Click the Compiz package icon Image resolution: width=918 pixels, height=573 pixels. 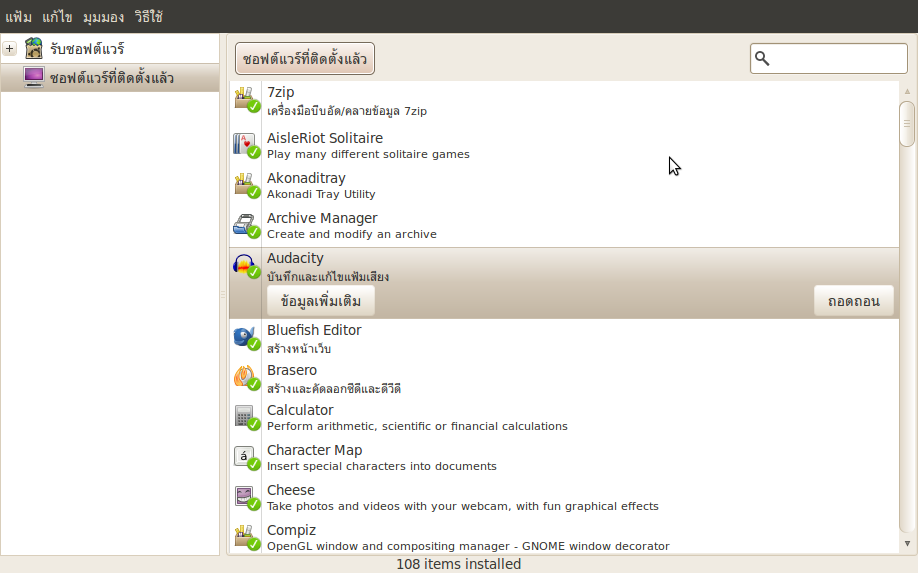246,537
